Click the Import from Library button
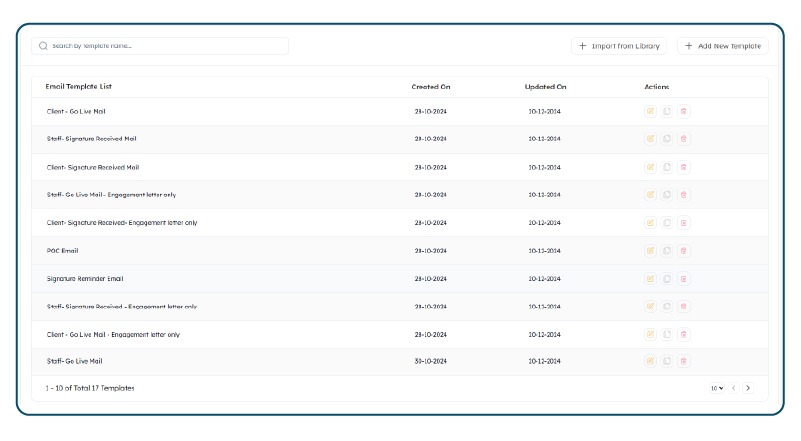The image size is (801, 441). [x=619, y=46]
